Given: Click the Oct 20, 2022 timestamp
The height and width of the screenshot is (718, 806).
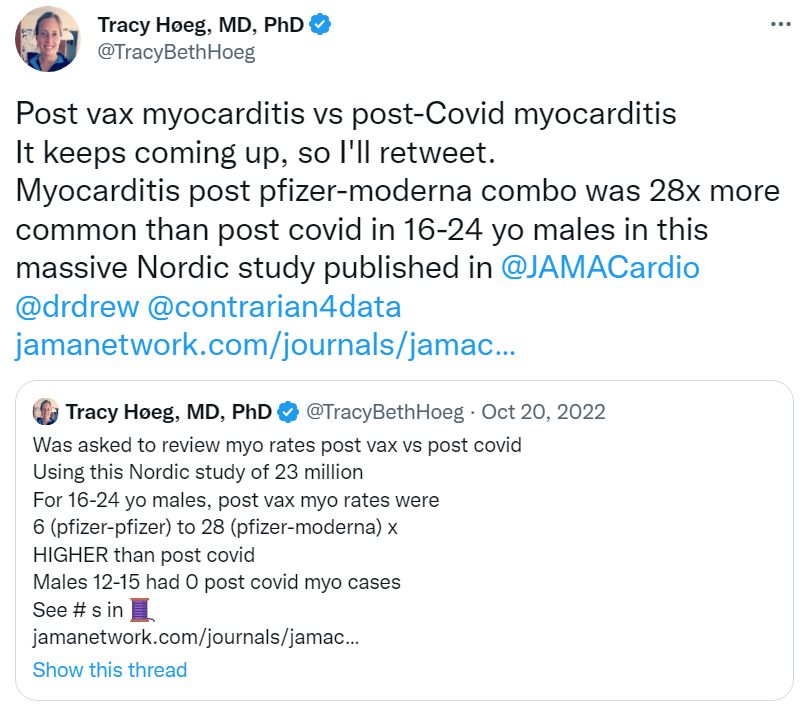Looking at the screenshot, I should click(544, 411).
